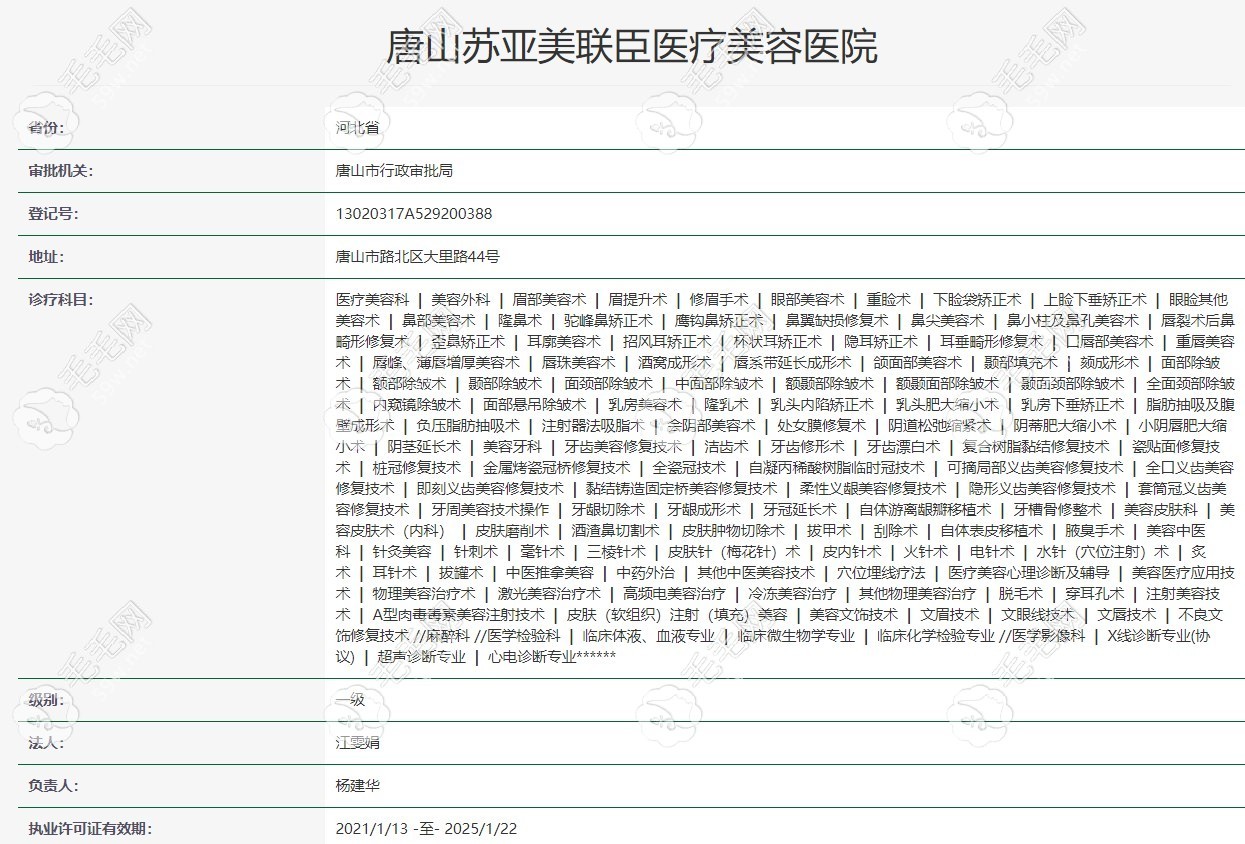Select the 穴位埋线疗法 entry
This screenshot has width=1245, height=844.
(881, 573)
